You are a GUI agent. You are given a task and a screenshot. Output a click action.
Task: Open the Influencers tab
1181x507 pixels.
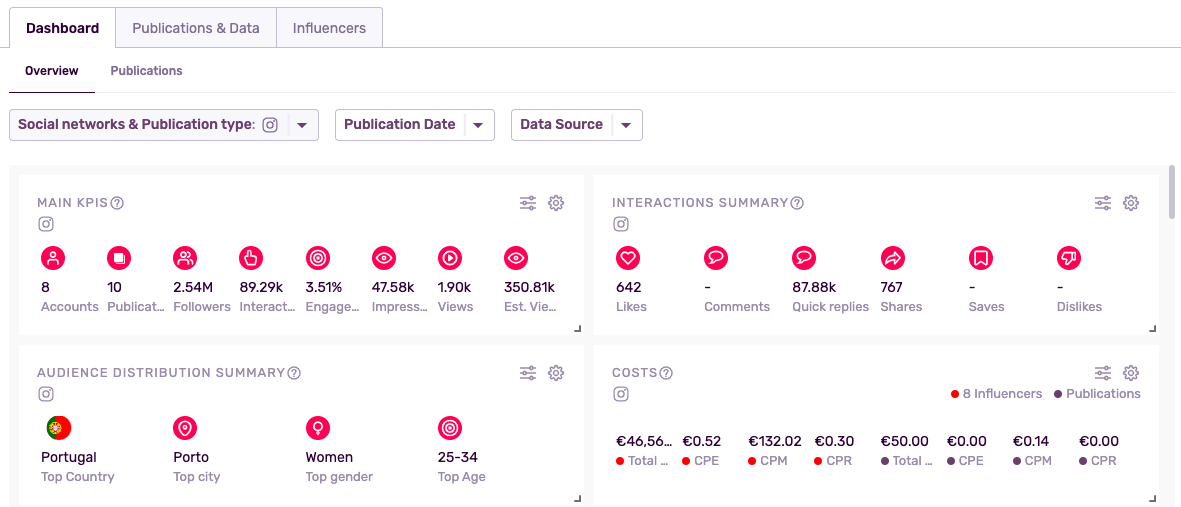329,28
